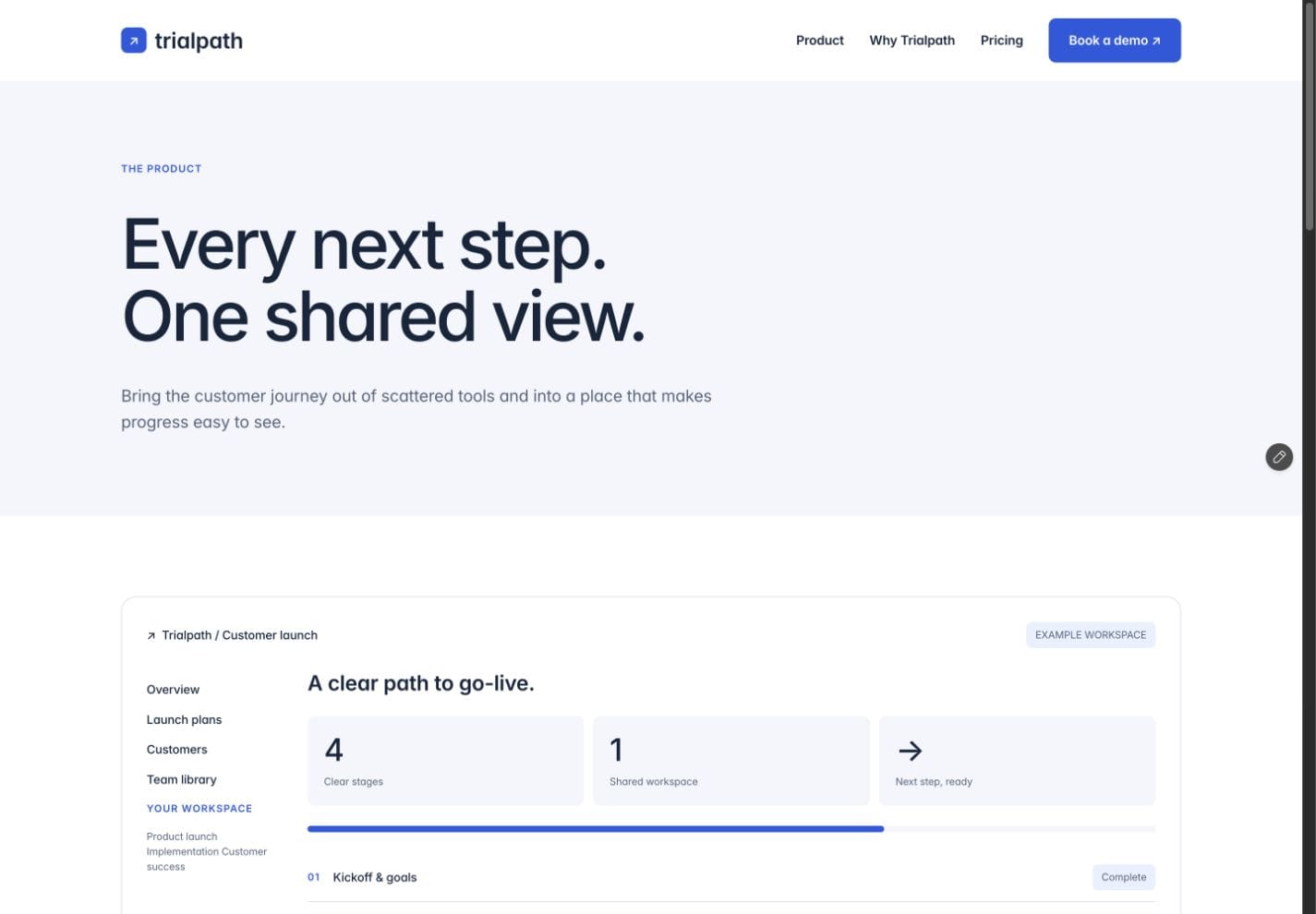
Task: Click the Product launch Implementation Customer success text
Action: click(x=207, y=852)
